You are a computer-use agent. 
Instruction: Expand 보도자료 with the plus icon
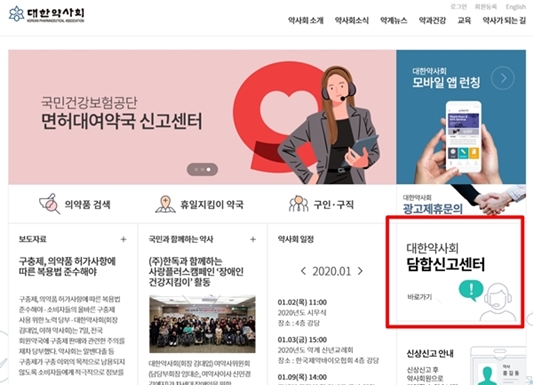[x=123, y=240]
